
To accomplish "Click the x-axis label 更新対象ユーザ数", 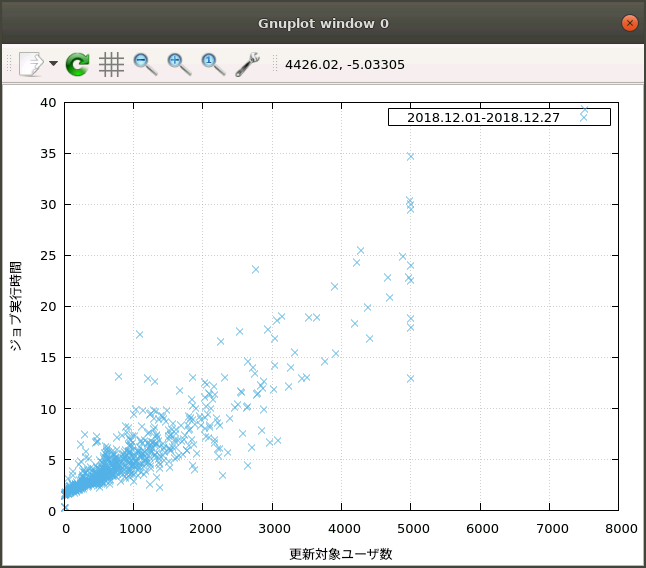I will (341, 553).
